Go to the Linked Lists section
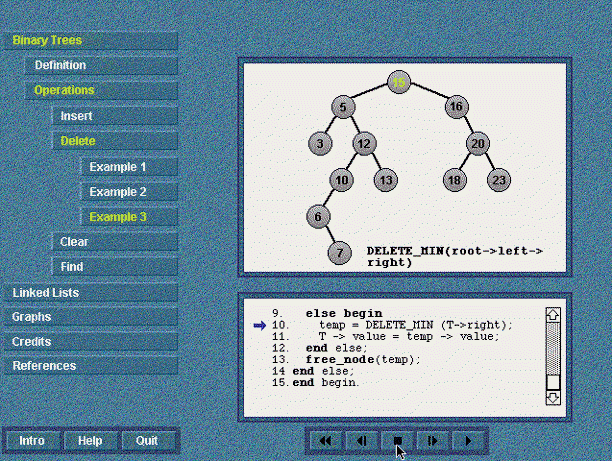 click(x=91, y=293)
